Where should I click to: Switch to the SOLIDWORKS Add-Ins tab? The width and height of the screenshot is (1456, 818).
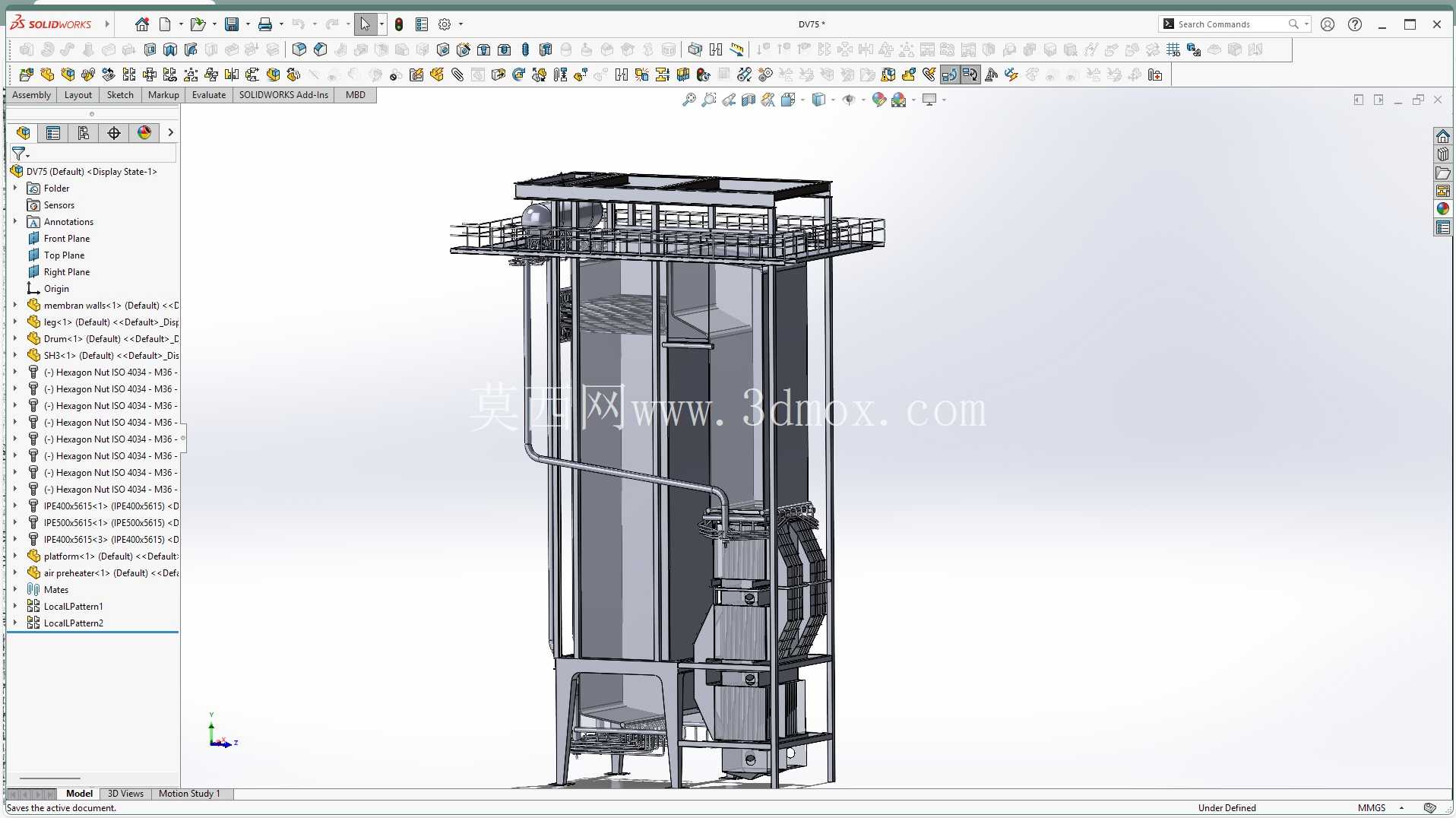pyautogui.click(x=283, y=95)
